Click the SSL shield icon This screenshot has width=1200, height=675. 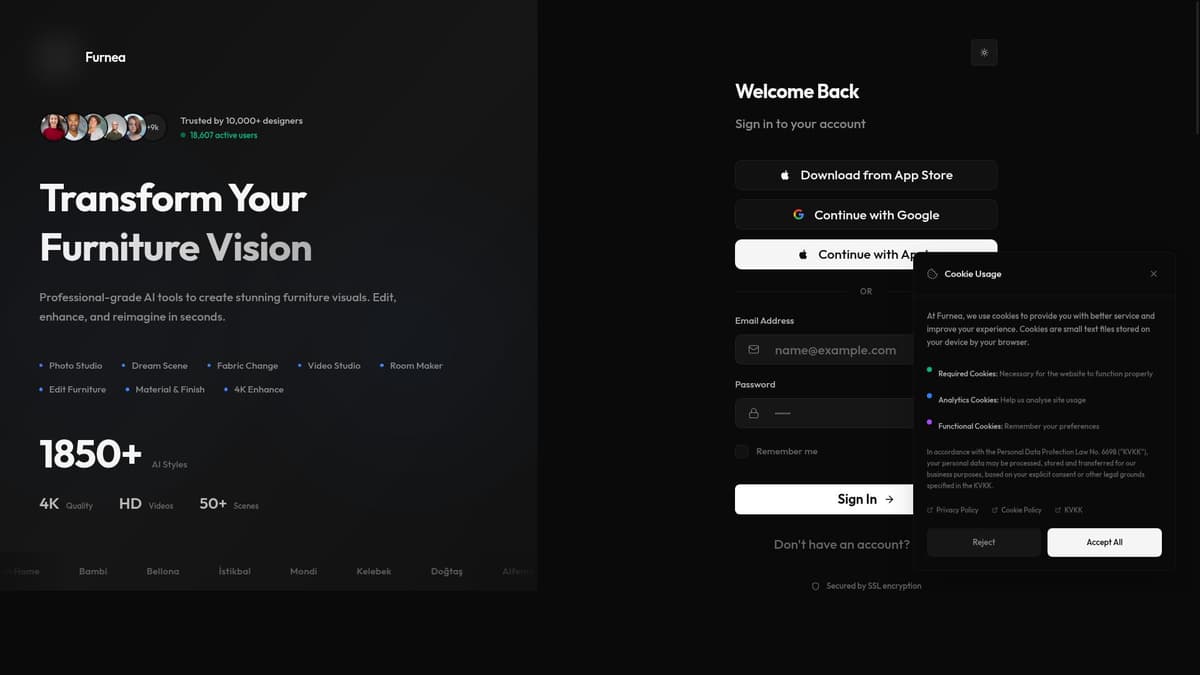click(815, 586)
